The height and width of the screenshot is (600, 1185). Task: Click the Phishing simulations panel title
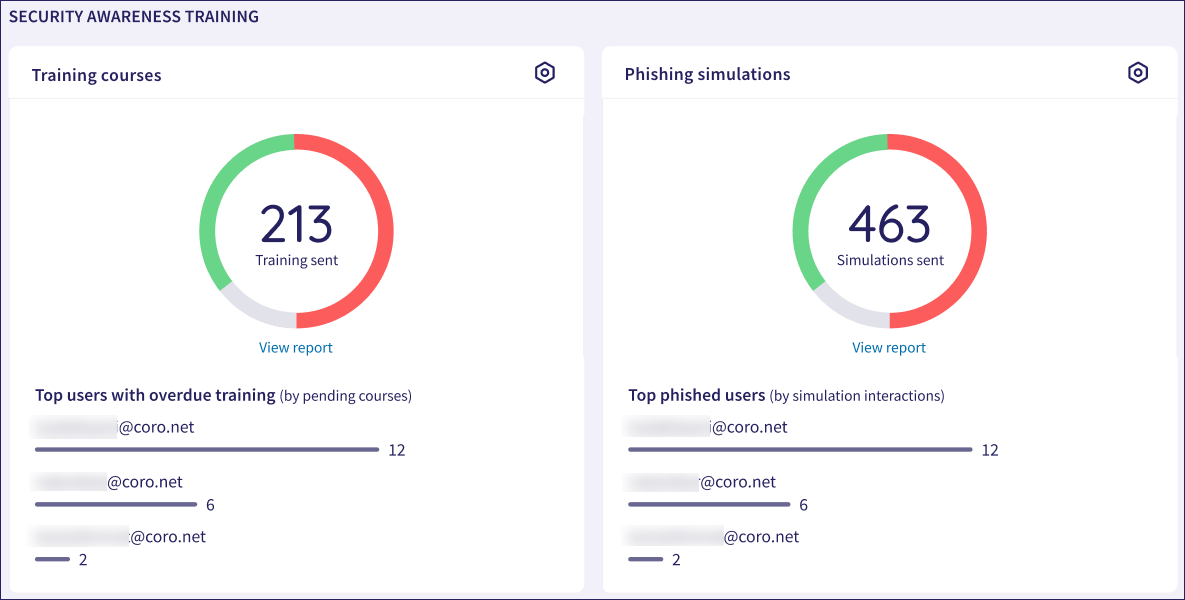click(x=707, y=74)
